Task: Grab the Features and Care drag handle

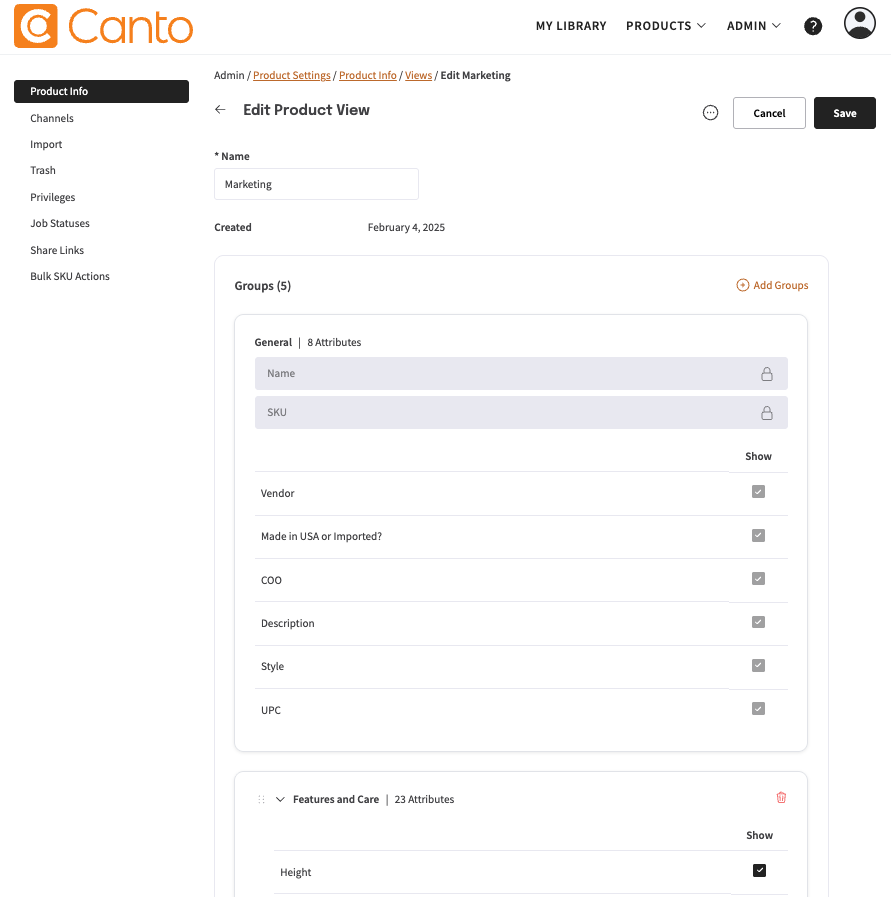Action: [x=261, y=799]
